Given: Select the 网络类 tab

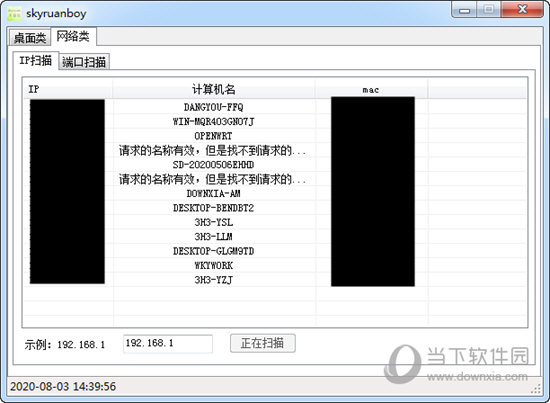Looking at the screenshot, I should tap(73, 36).
